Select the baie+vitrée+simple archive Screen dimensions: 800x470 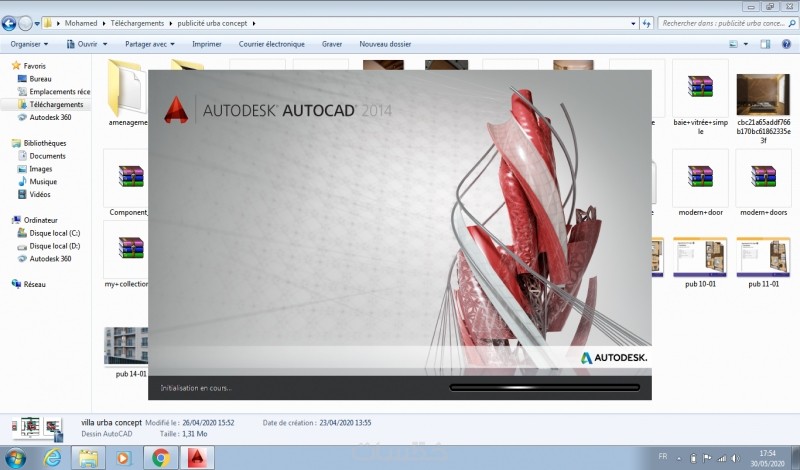700,86
